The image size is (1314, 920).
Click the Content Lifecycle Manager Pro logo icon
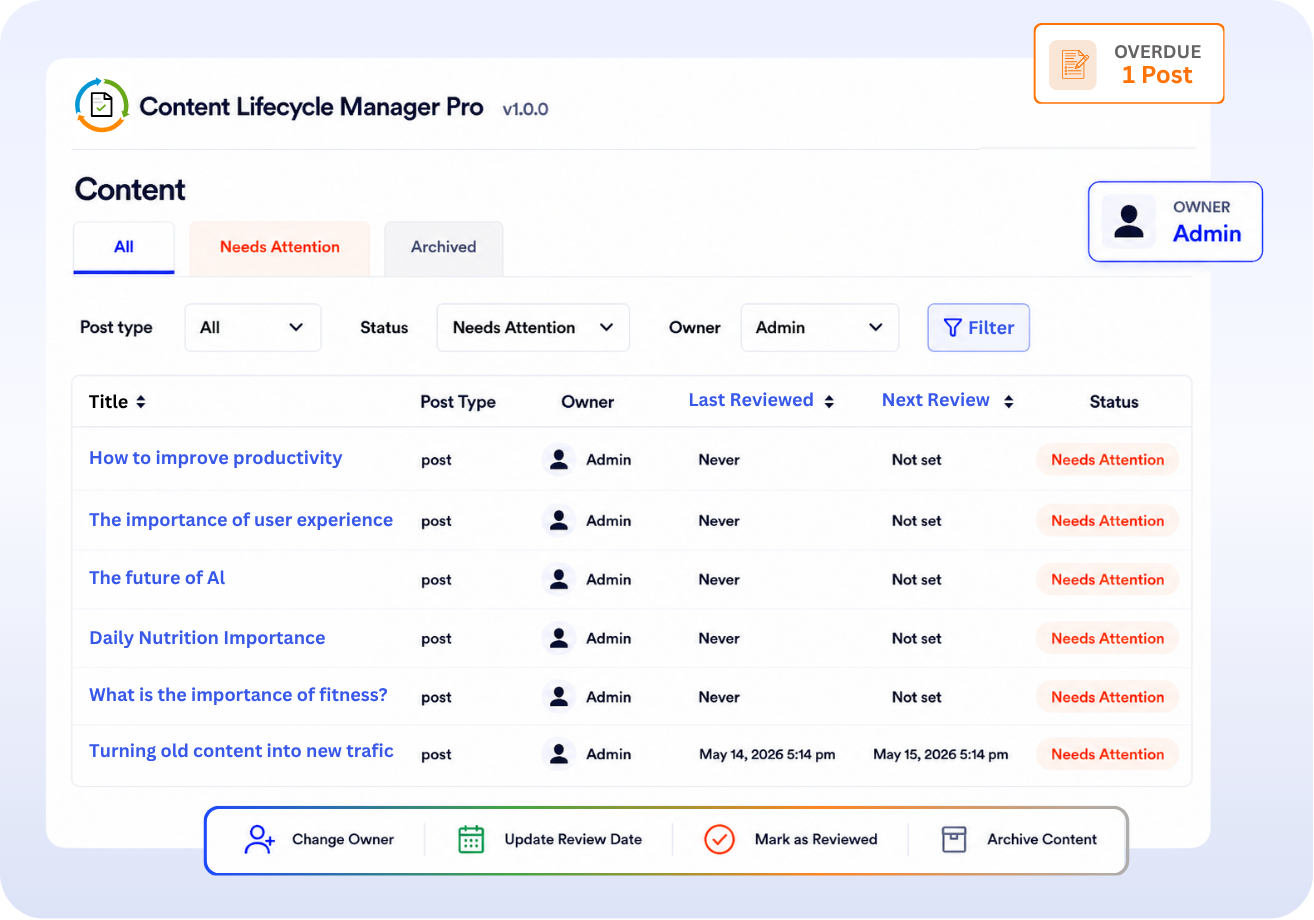(102, 105)
